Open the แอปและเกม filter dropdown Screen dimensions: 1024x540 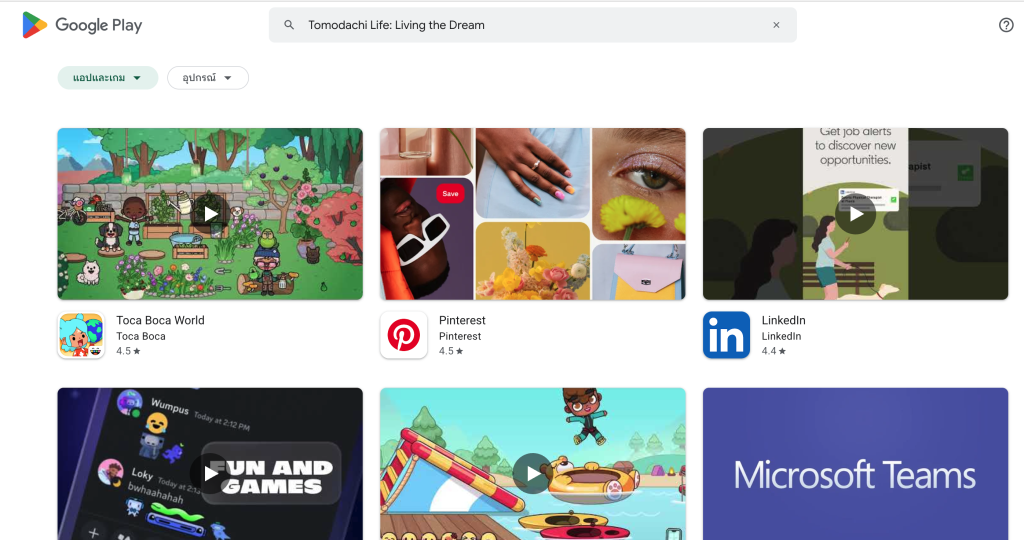coord(108,78)
